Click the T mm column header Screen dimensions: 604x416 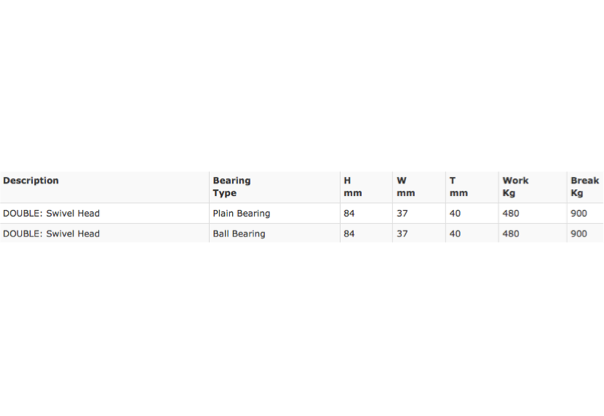coord(458,187)
